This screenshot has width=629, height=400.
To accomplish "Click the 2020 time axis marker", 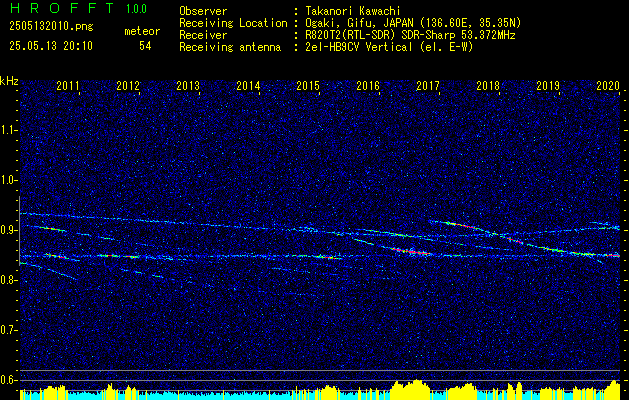I will [608, 85].
